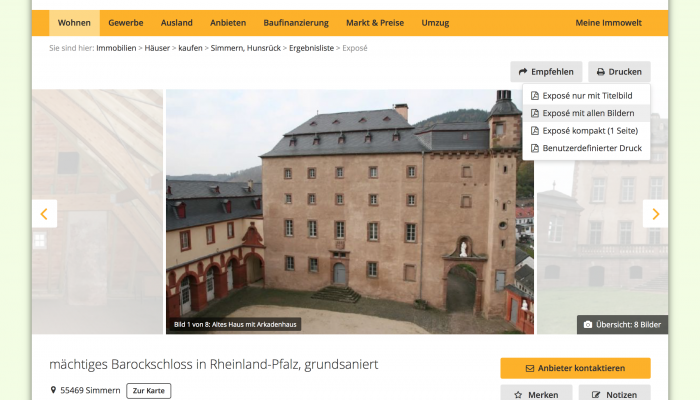Screen dimensions: 700x400
Task: Open the Gewerbe tab
Action: coord(126,23)
